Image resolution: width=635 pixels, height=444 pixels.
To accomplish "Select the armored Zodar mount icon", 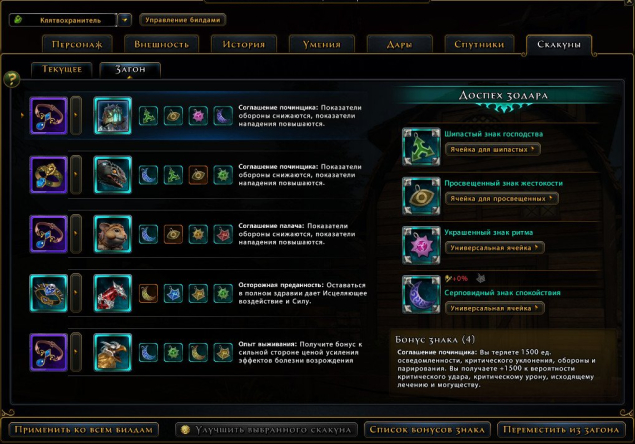I will (113, 115).
